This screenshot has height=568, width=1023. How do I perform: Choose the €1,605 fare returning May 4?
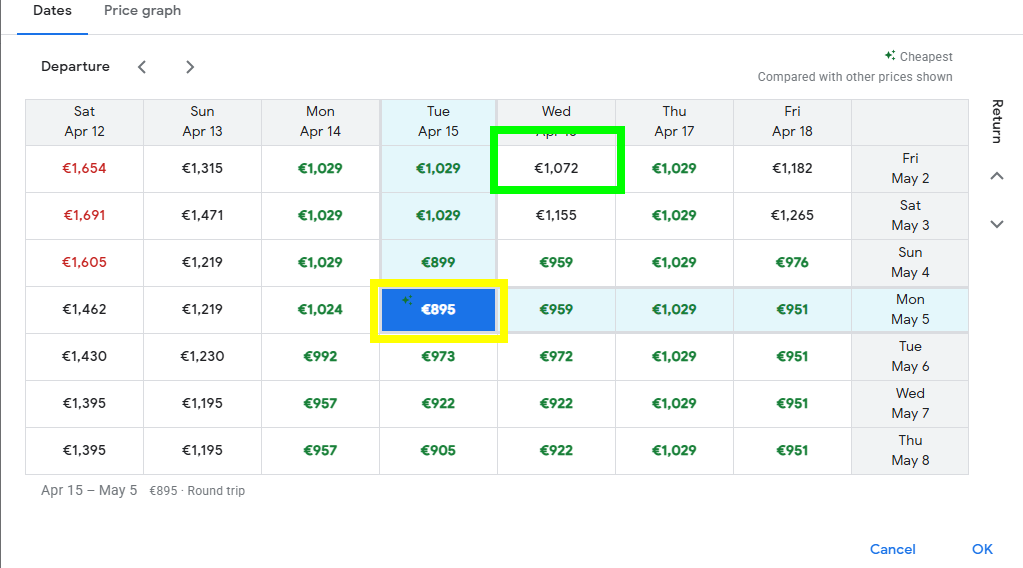pyautogui.click(x=84, y=262)
